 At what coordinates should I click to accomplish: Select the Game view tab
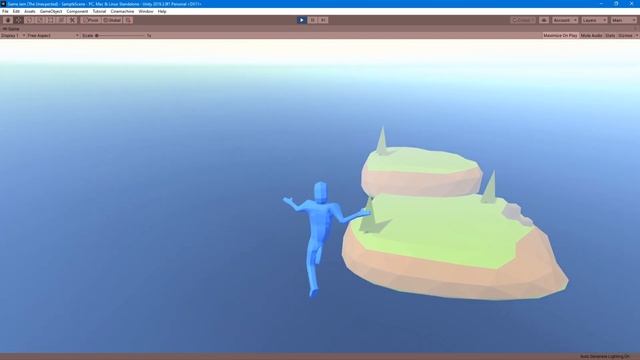pos(11,29)
